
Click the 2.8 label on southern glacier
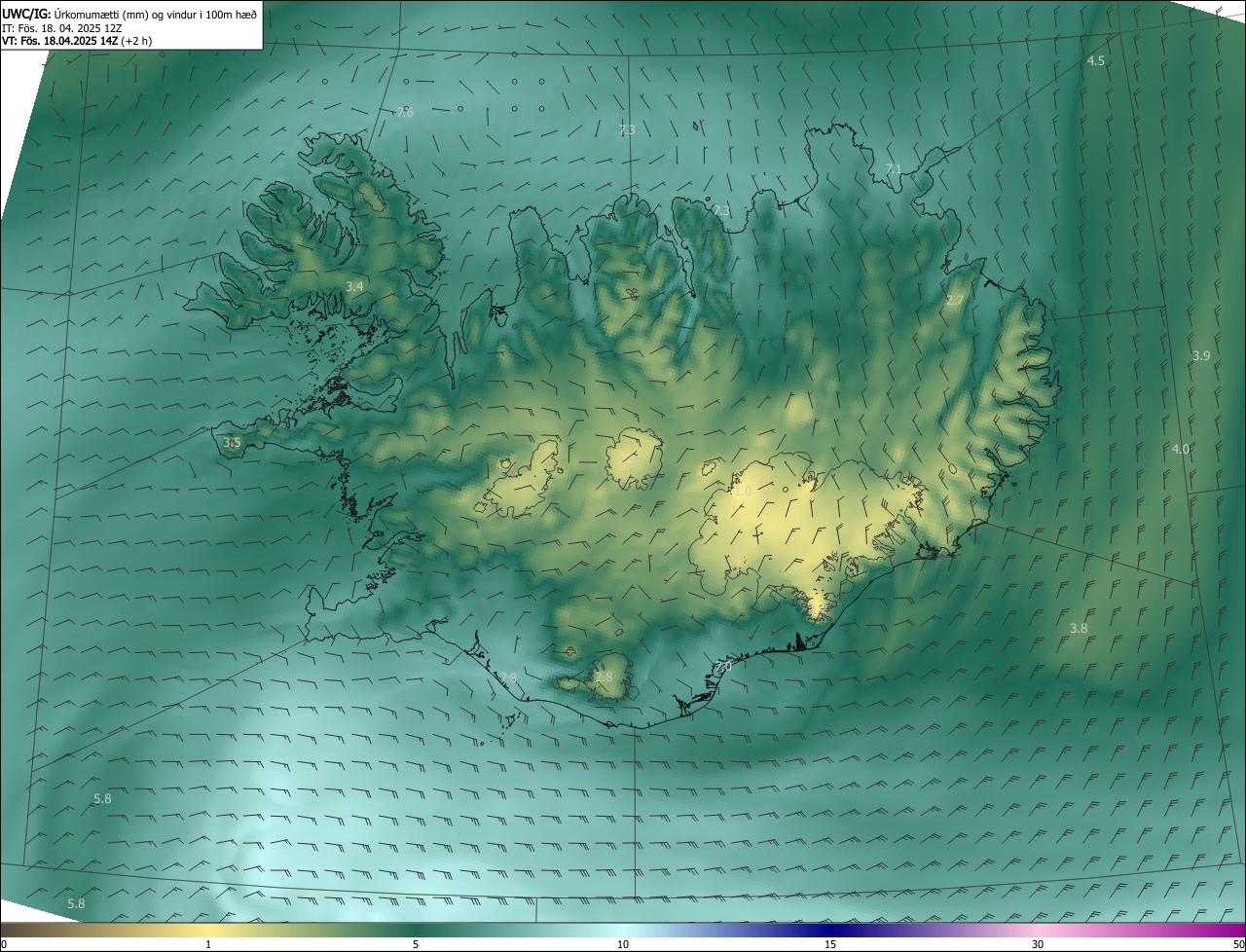pos(604,677)
